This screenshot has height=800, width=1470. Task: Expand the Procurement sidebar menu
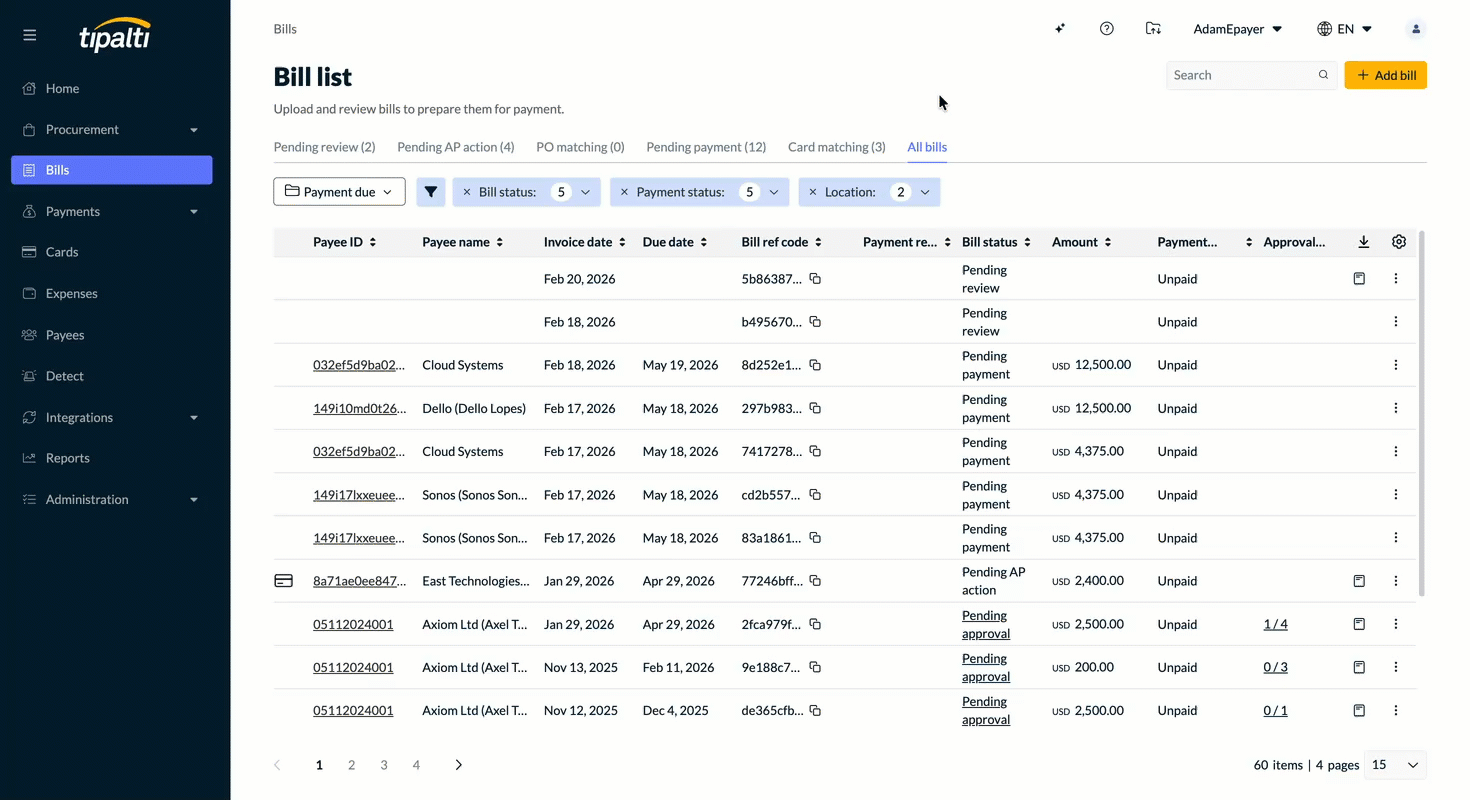(x=112, y=129)
